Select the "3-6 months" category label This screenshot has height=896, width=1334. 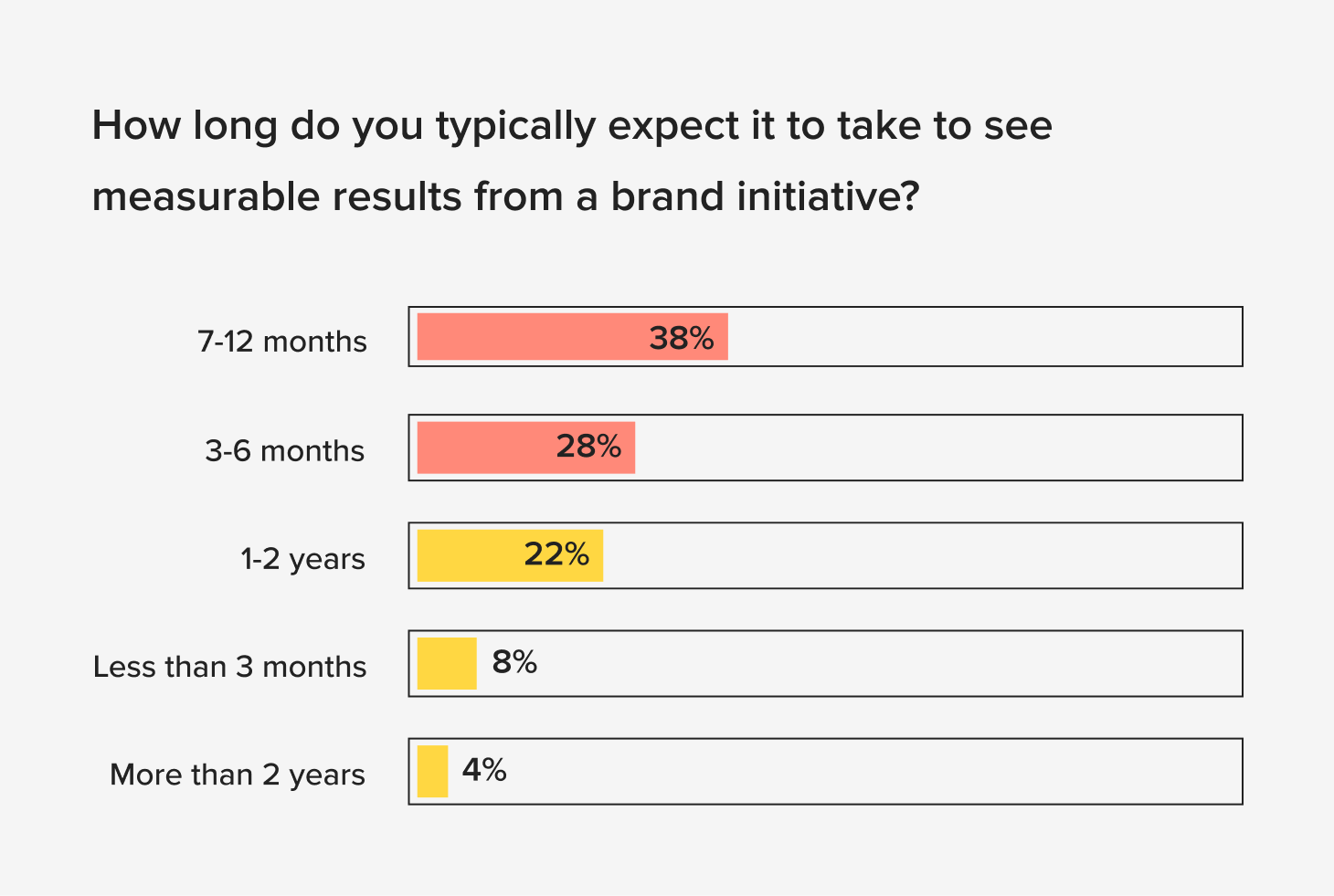click(x=285, y=451)
